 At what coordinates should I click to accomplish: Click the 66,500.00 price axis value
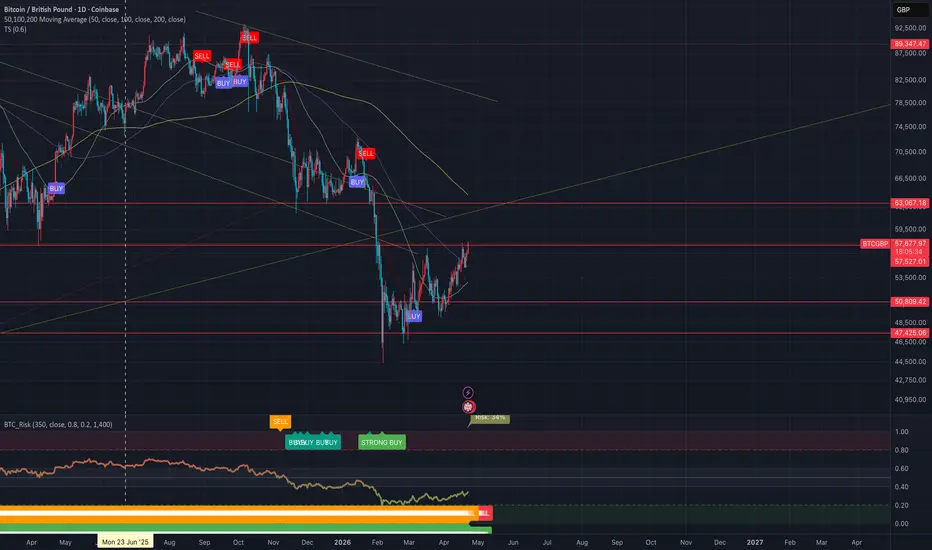point(910,178)
